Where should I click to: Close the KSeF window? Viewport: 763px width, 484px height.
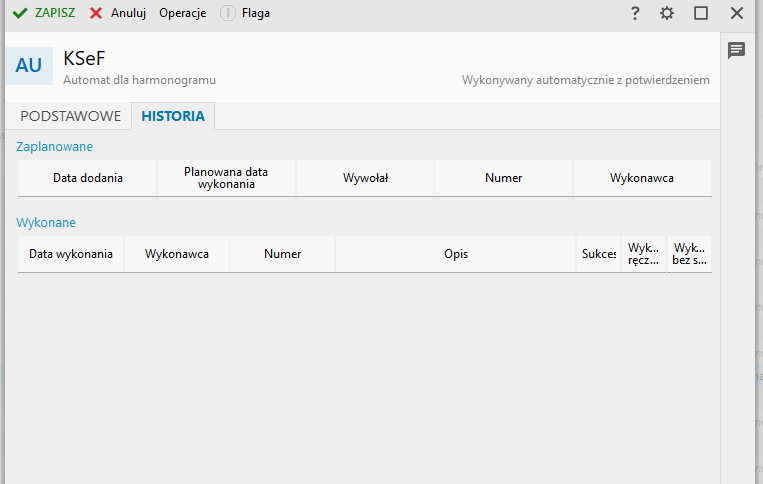pos(737,13)
